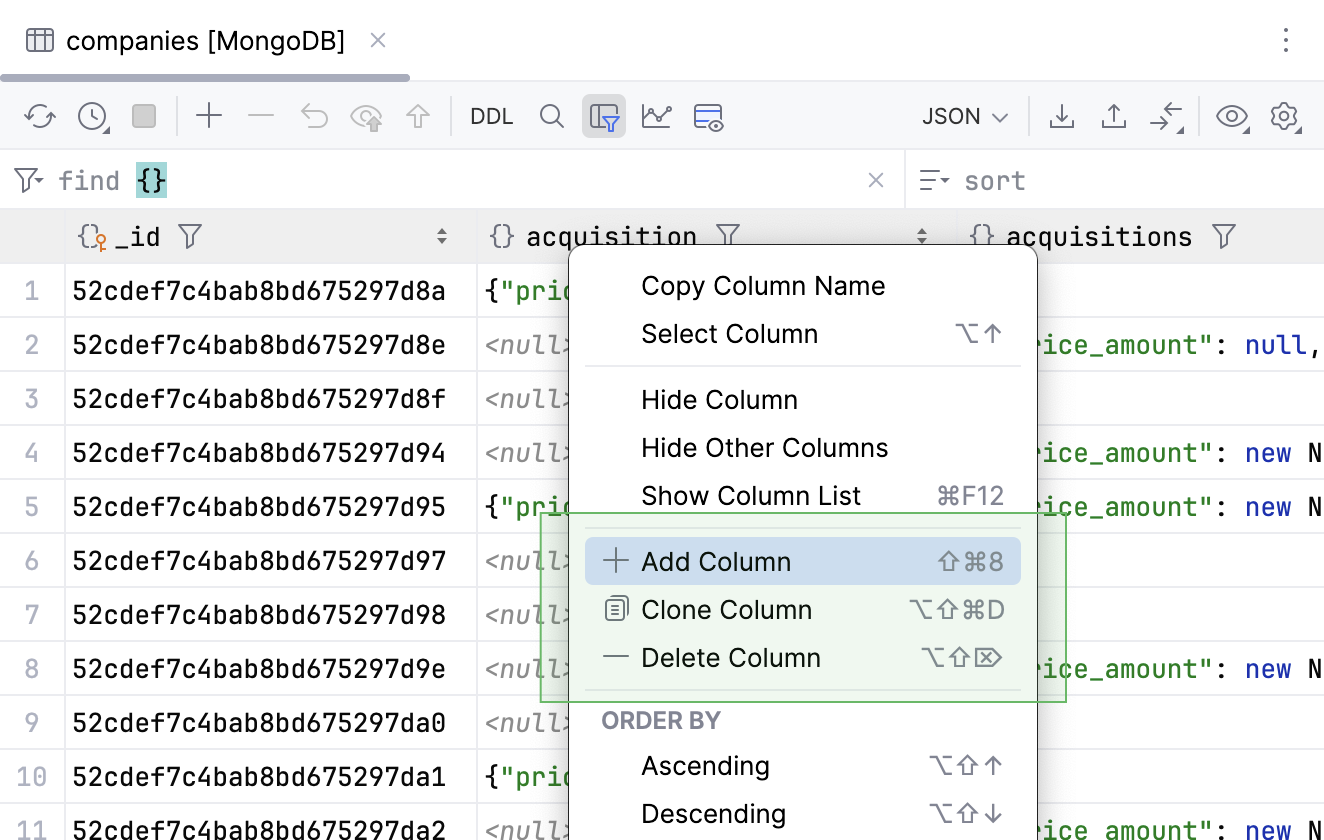Refresh the table data
The height and width of the screenshot is (840, 1324).
[40, 116]
